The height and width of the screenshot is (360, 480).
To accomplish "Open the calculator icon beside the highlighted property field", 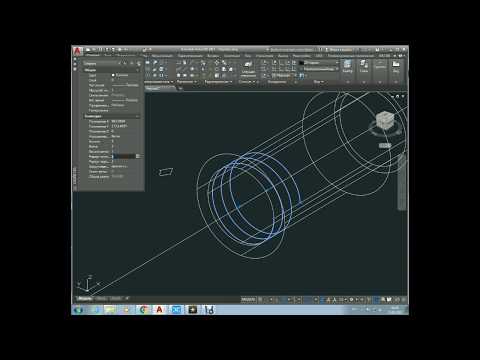I will tap(138, 156).
